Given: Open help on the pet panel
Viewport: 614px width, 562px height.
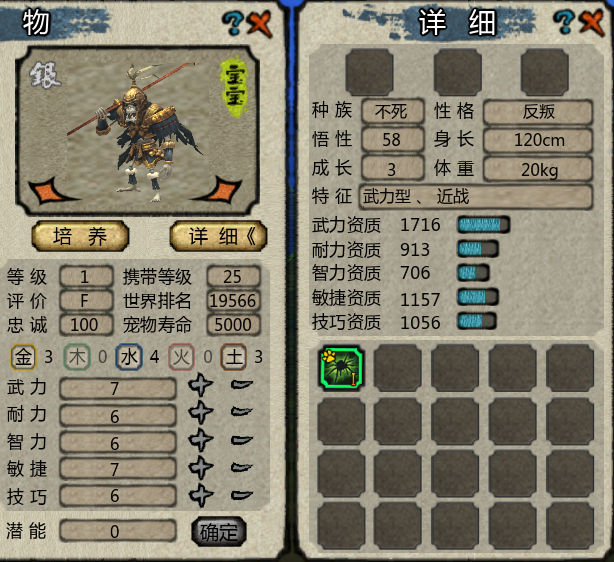Looking at the screenshot, I should coord(233,23).
